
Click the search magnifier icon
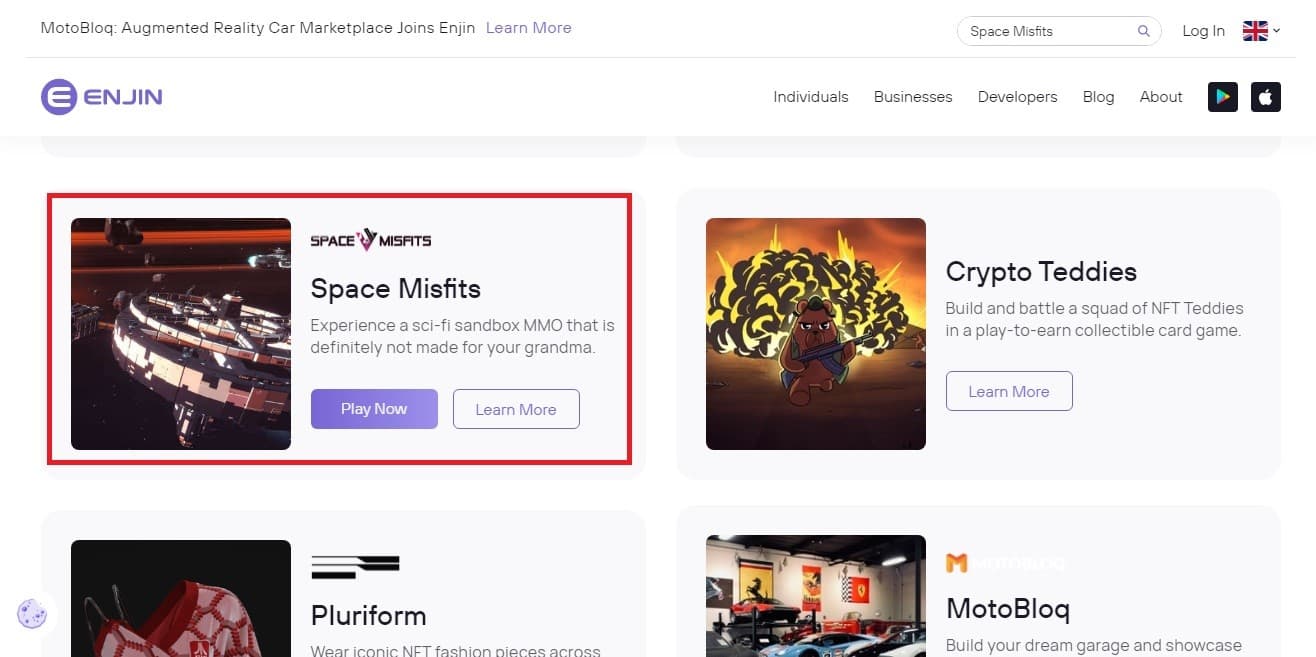tap(1144, 31)
